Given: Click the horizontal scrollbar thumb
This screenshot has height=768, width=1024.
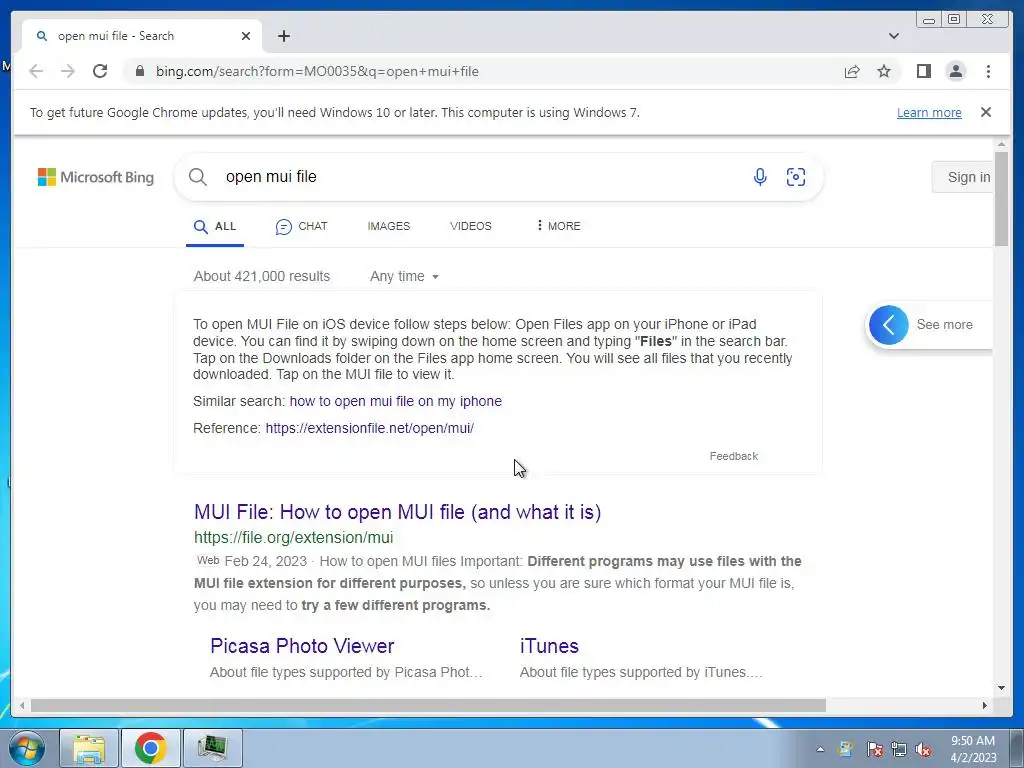Looking at the screenshot, I should pos(428,705).
